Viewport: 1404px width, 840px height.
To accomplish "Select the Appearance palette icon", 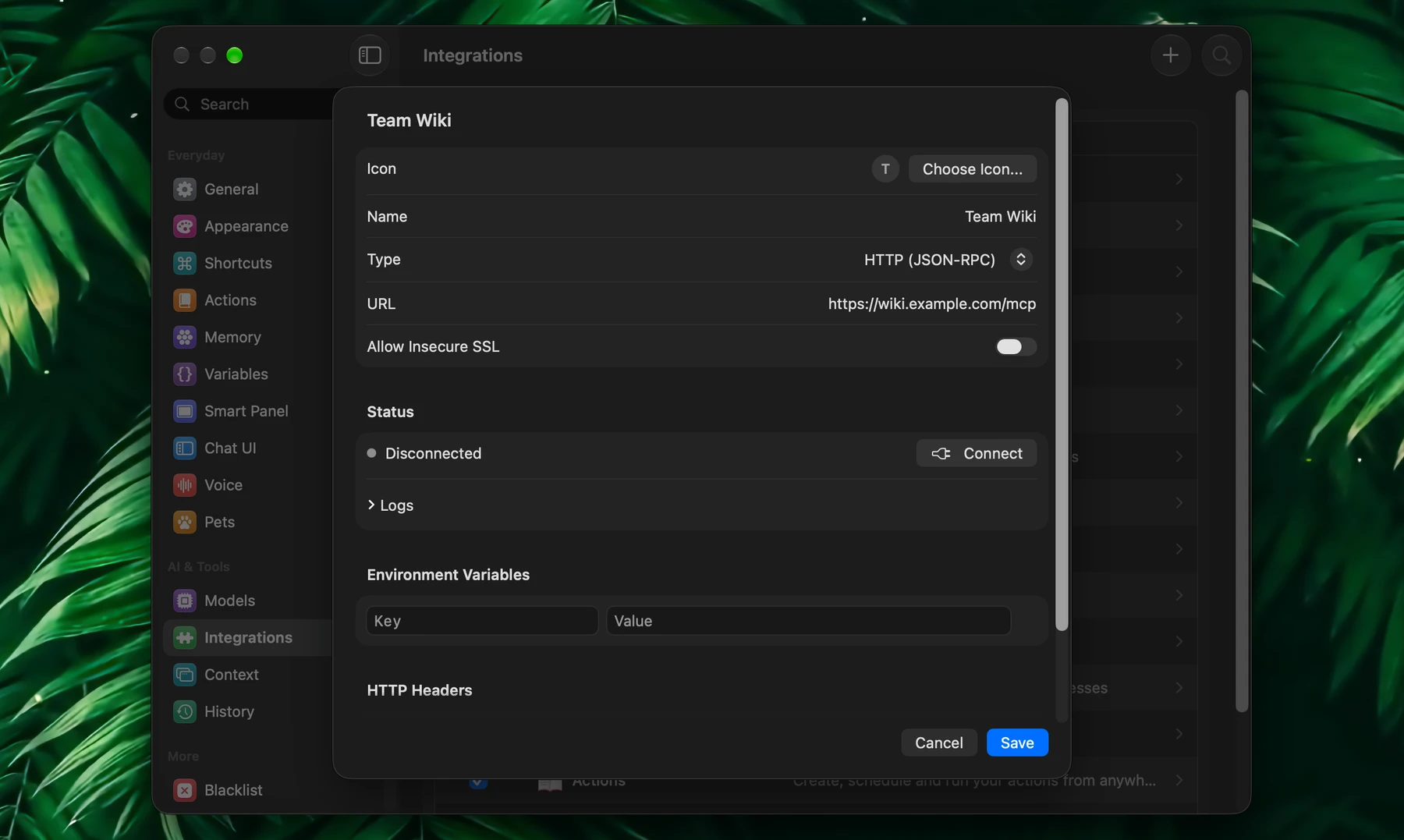I will pyautogui.click(x=185, y=226).
